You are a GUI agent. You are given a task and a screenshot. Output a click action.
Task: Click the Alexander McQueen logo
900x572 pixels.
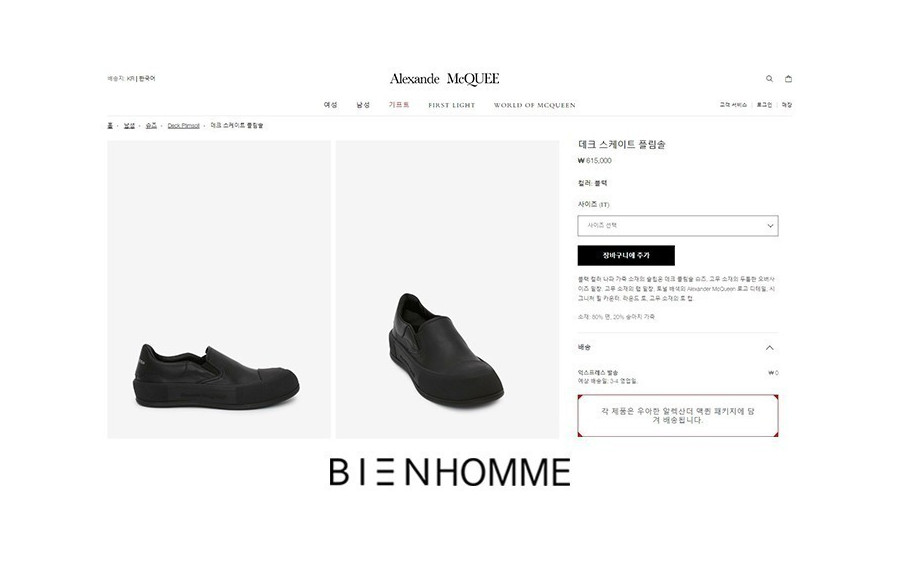pos(444,79)
